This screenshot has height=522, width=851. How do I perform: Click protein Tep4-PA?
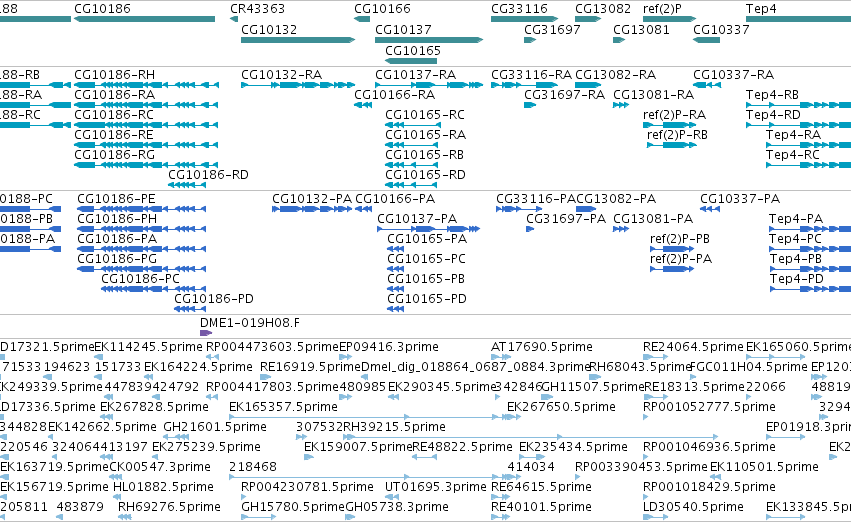coord(796,219)
